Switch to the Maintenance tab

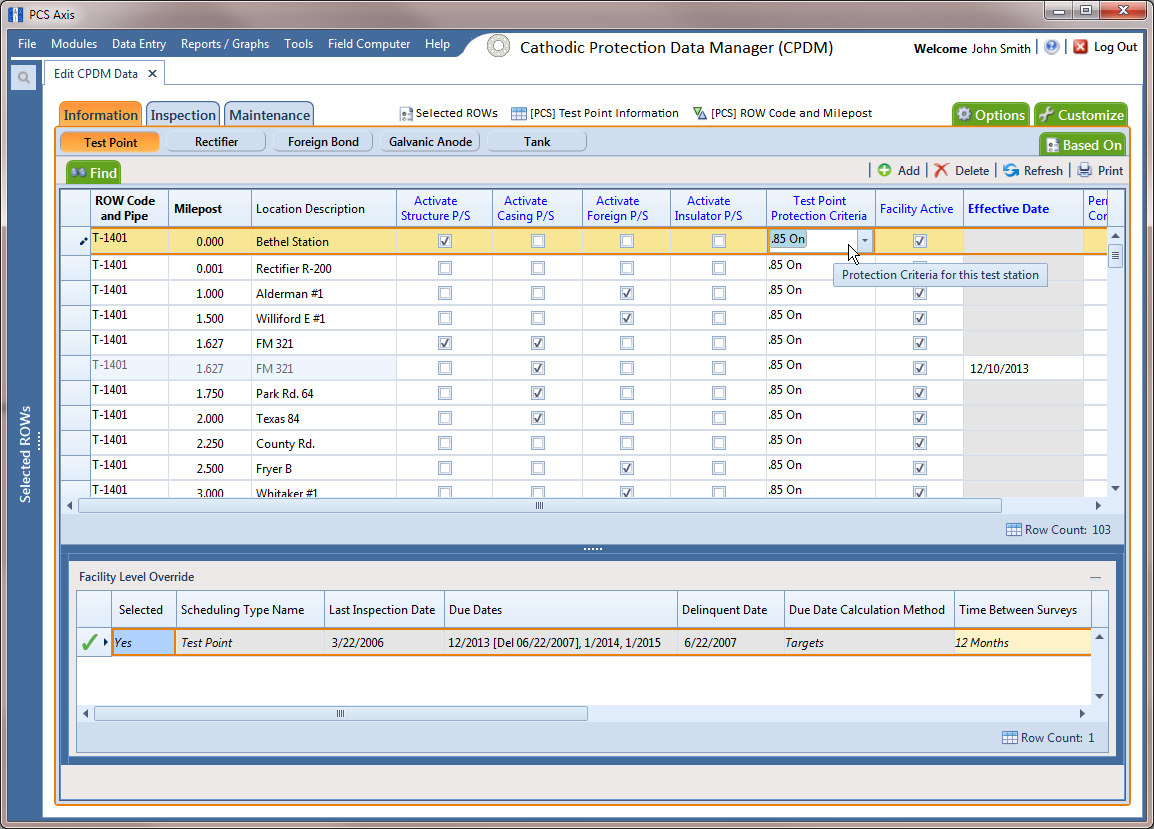pos(269,115)
